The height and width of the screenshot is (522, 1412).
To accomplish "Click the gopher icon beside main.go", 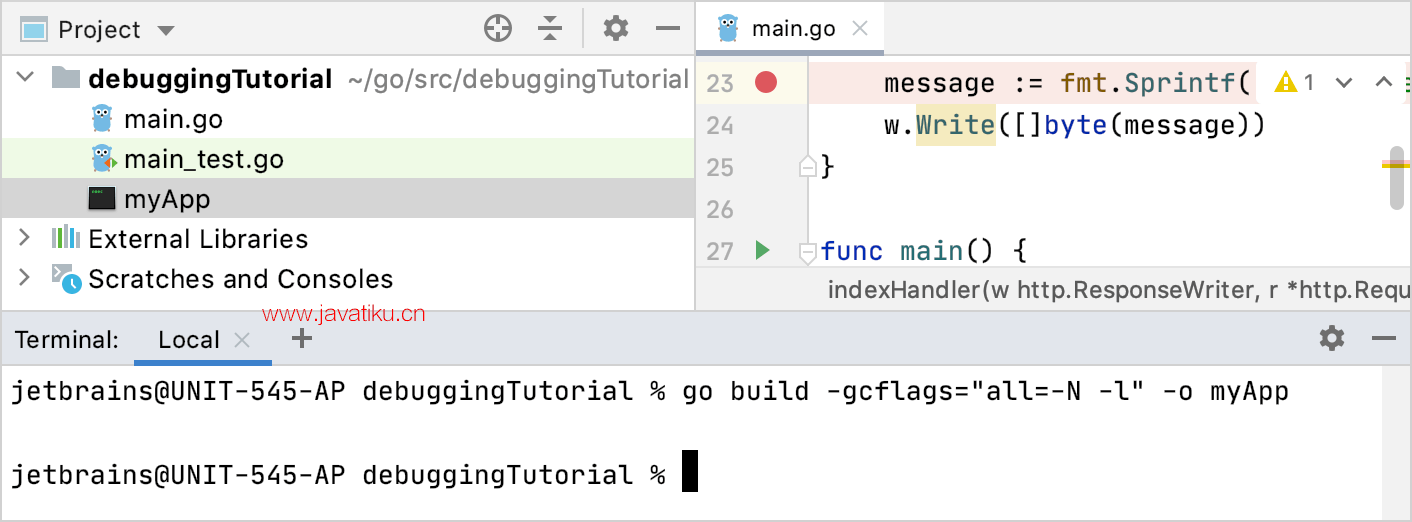I will click(102, 118).
